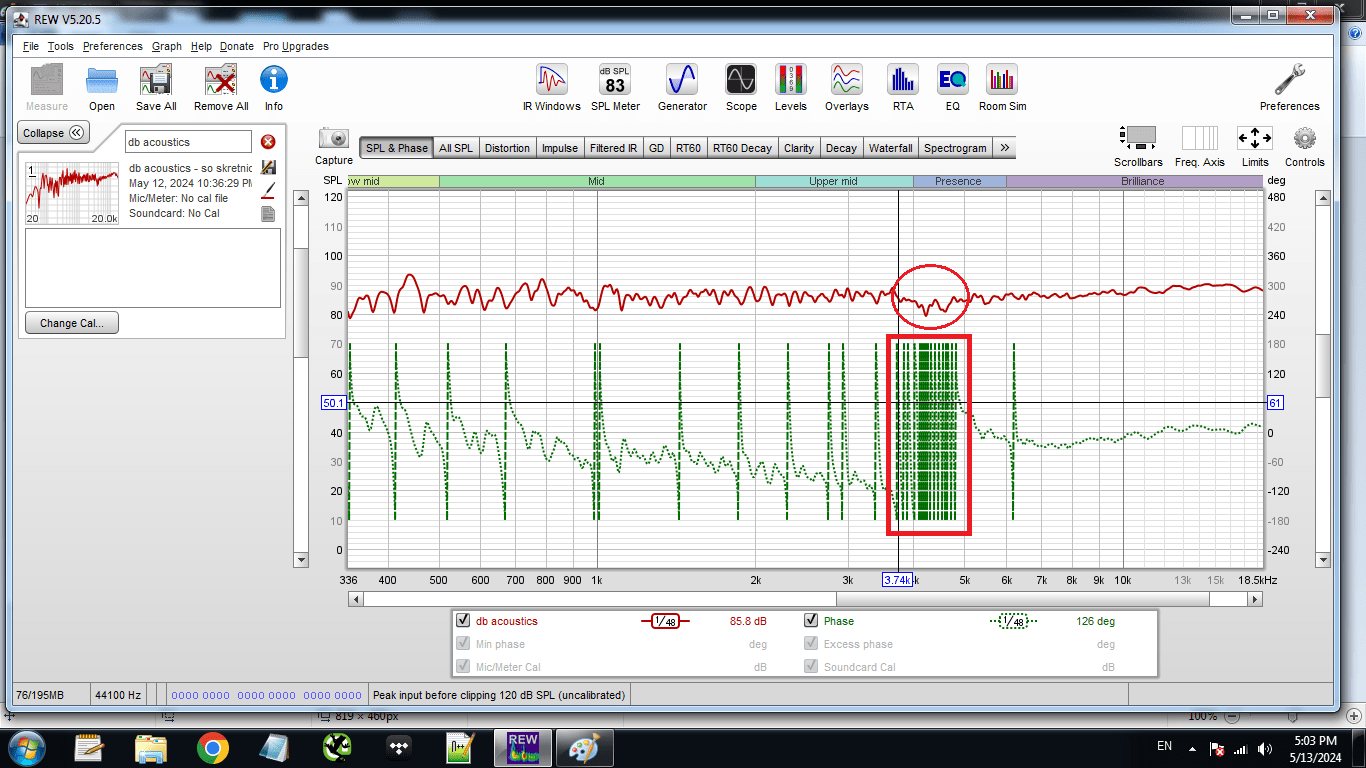
Task: Open Chrome from the taskbar
Action: [212, 747]
